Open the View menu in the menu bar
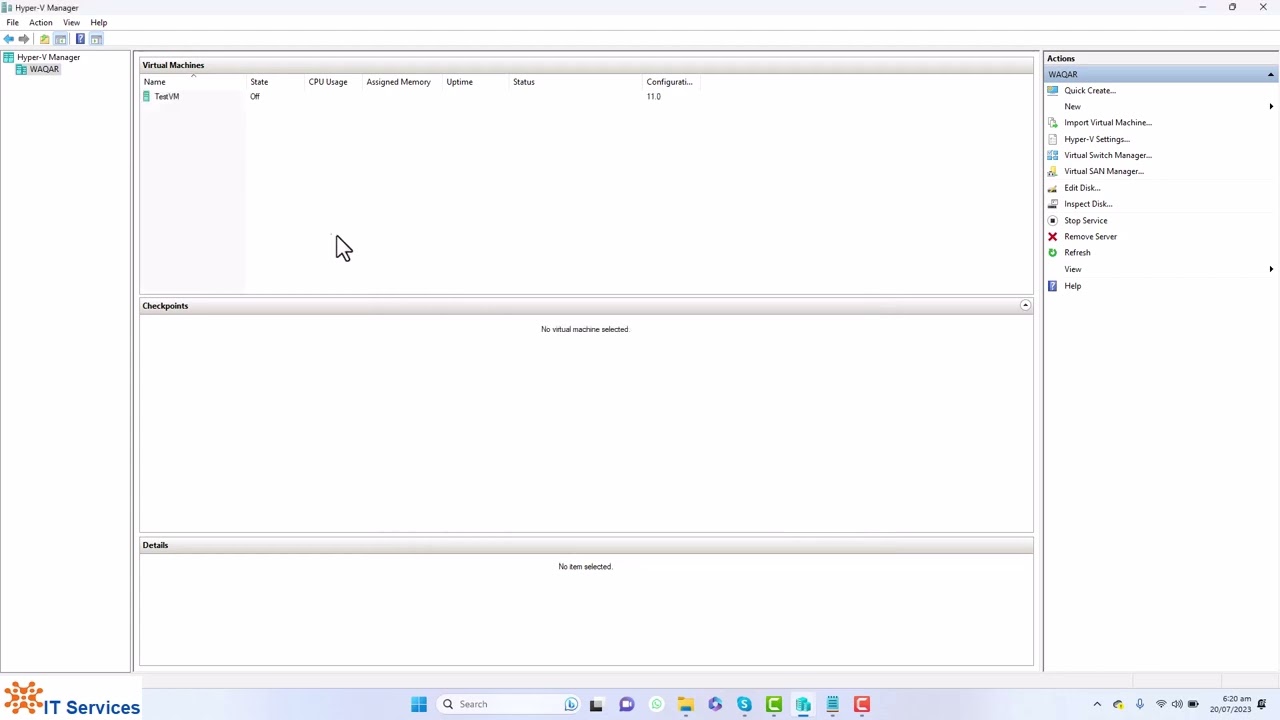The image size is (1280, 720). 71,22
